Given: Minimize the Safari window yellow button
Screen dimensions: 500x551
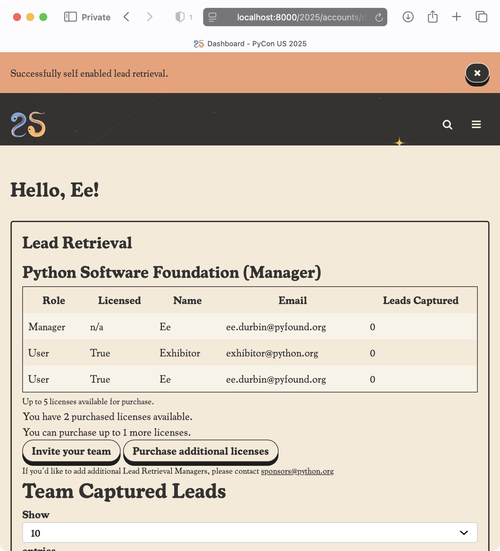Looking at the screenshot, I should pyautogui.click(x=30, y=17).
